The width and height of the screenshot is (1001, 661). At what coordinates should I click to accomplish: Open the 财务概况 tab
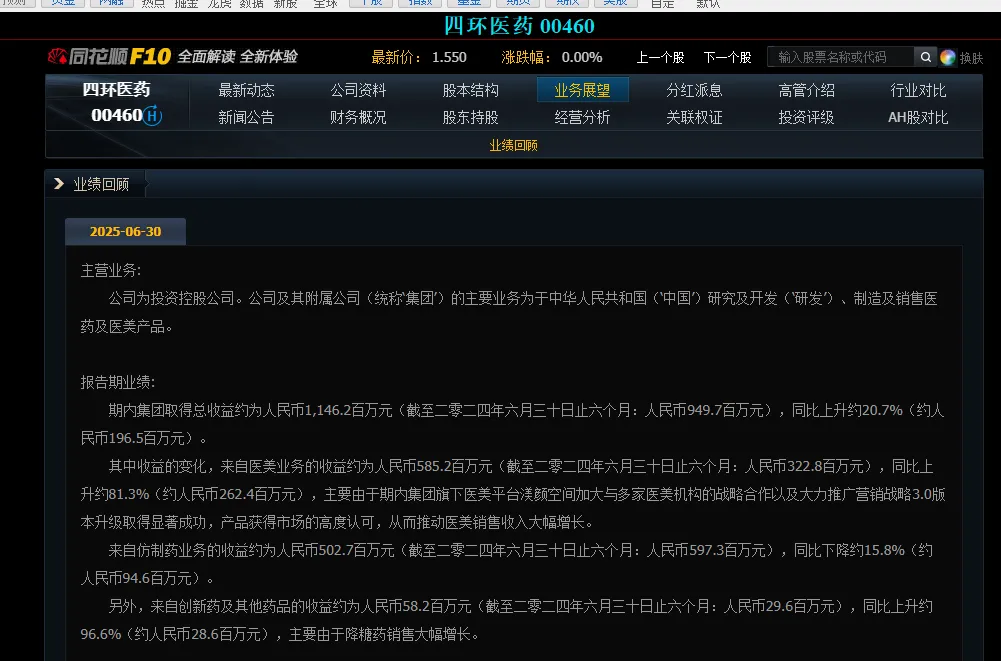click(358, 118)
